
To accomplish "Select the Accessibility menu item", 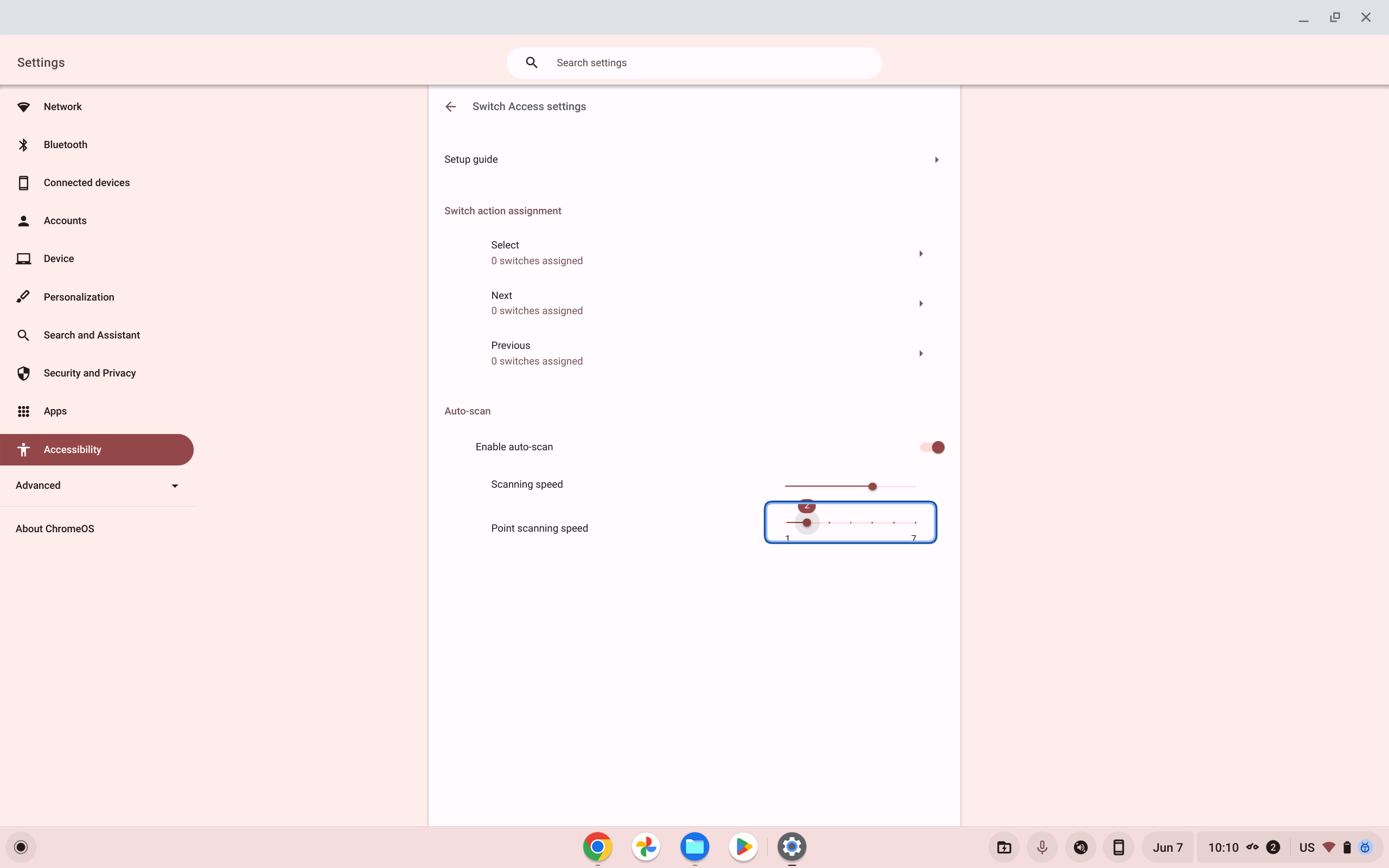I will 72,449.
